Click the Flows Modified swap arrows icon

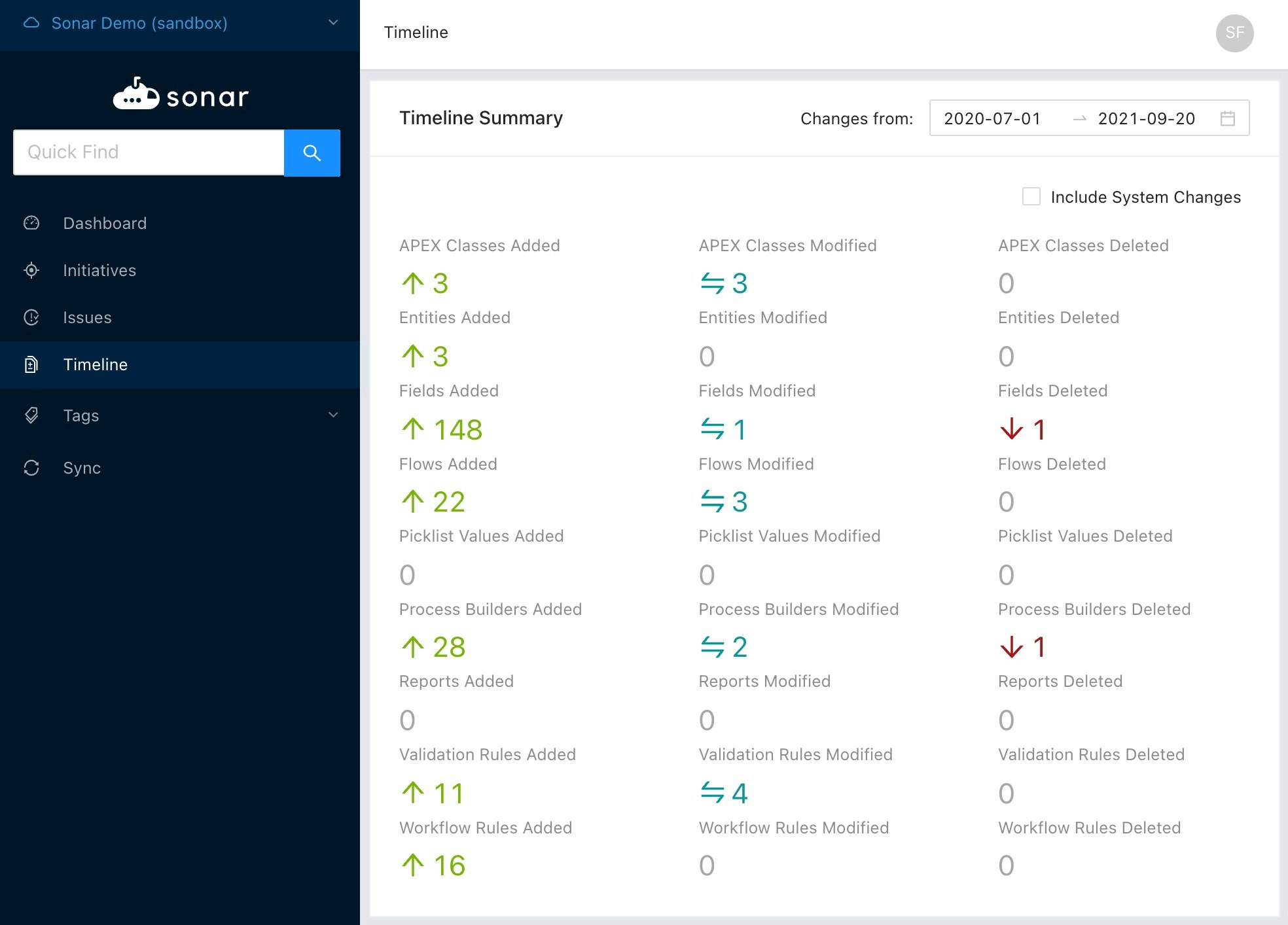click(x=713, y=502)
